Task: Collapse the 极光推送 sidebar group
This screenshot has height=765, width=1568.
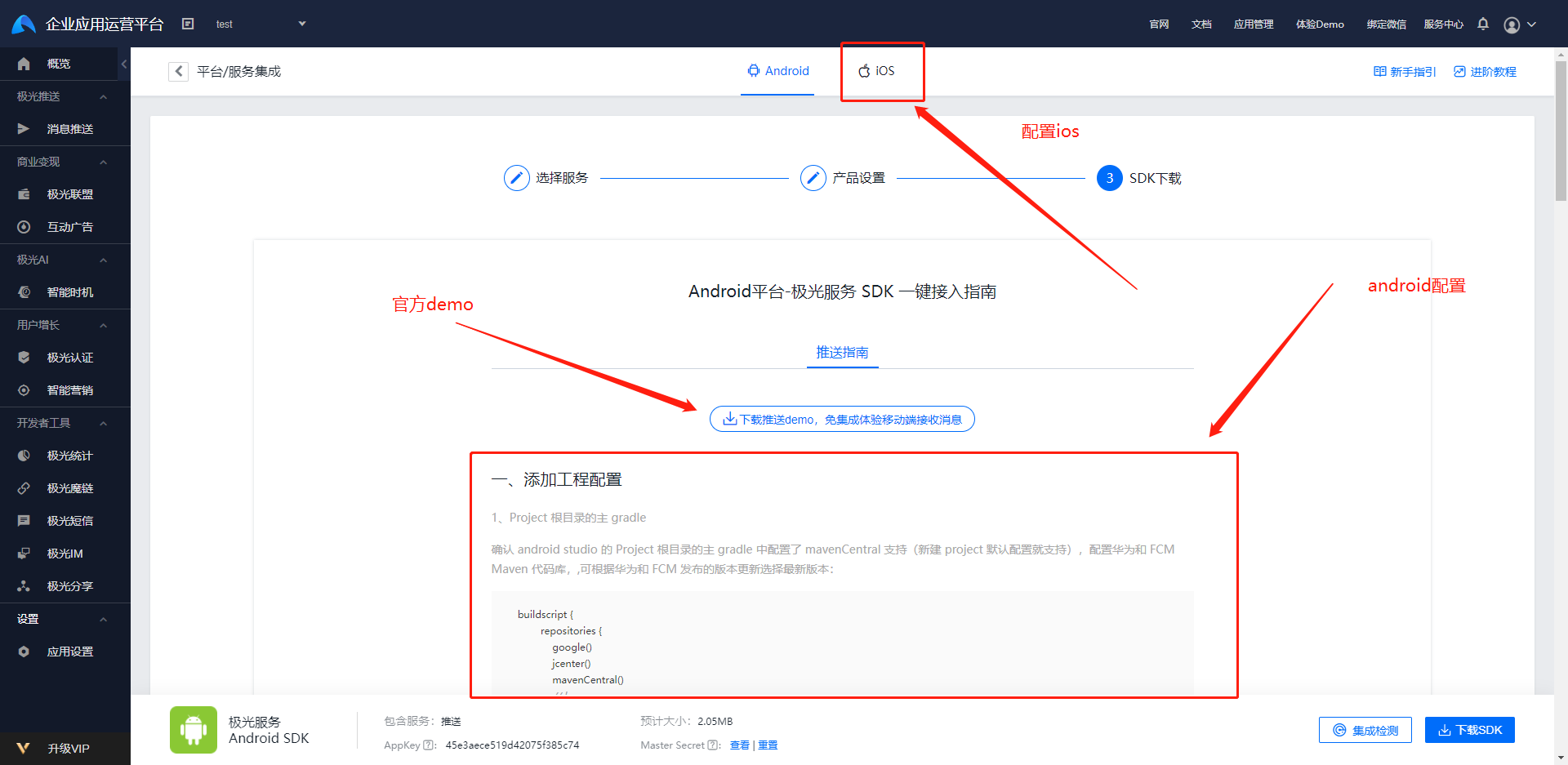Action: 103,96
